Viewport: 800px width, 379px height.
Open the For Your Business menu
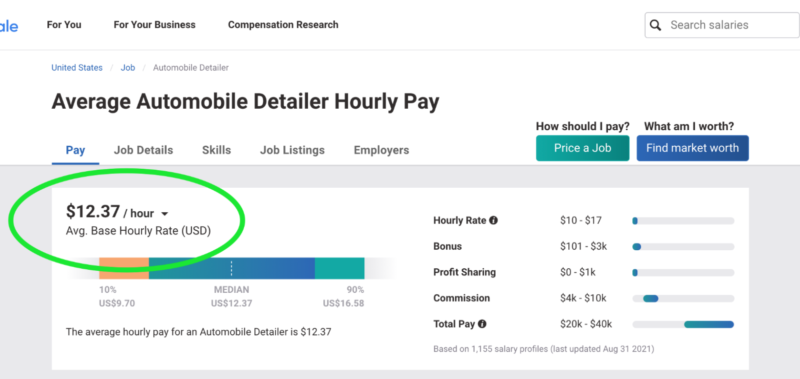click(155, 24)
